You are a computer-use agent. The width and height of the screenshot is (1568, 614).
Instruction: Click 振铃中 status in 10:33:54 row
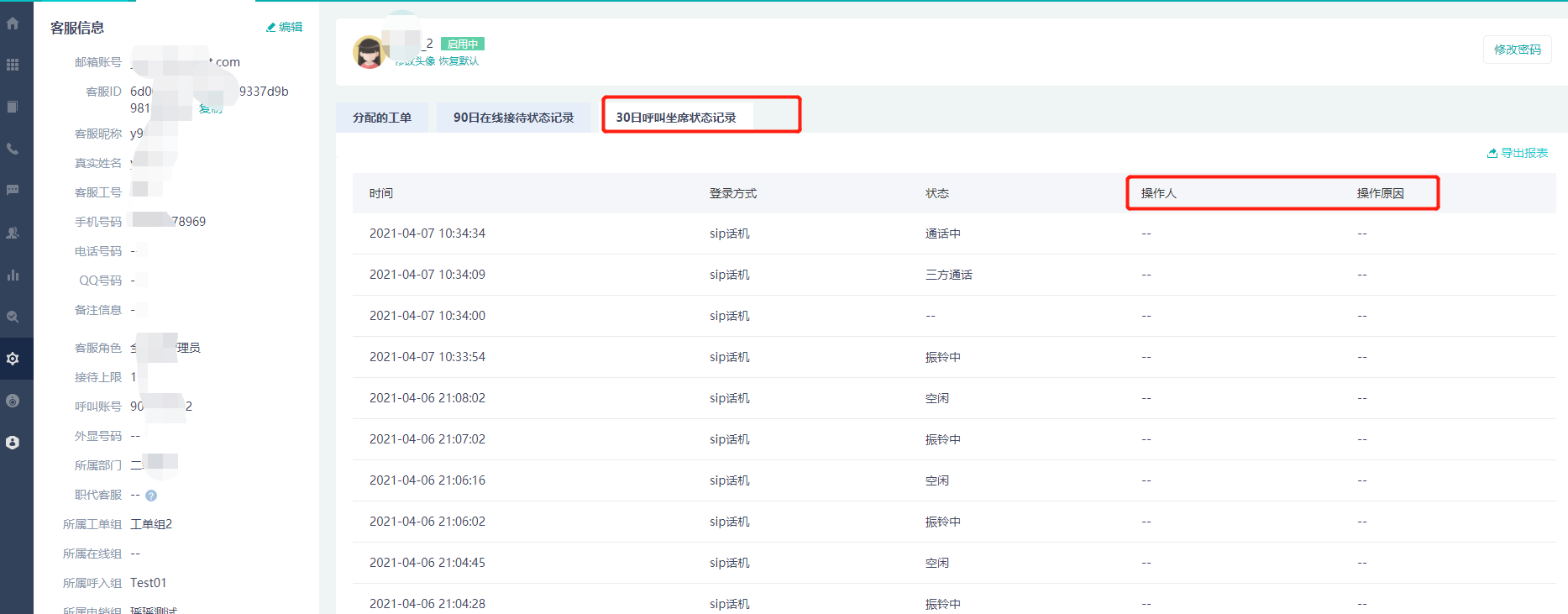(x=943, y=357)
